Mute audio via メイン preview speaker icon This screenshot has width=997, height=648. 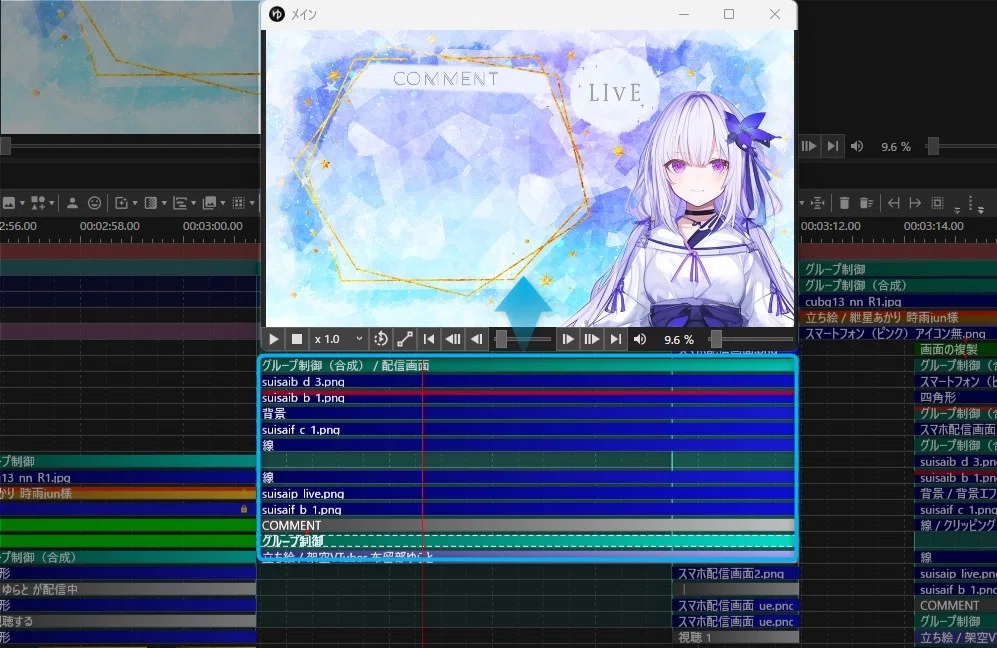pyautogui.click(x=640, y=339)
